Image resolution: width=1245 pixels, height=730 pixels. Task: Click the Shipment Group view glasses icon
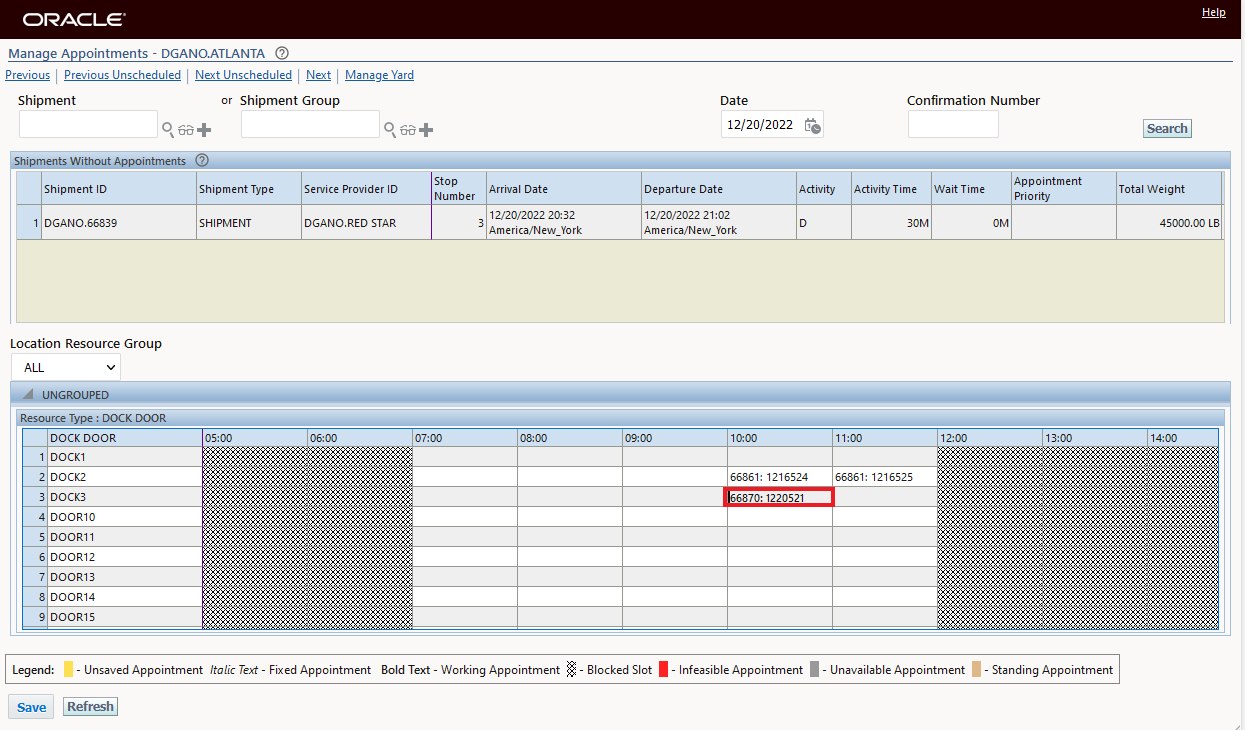(x=408, y=130)
